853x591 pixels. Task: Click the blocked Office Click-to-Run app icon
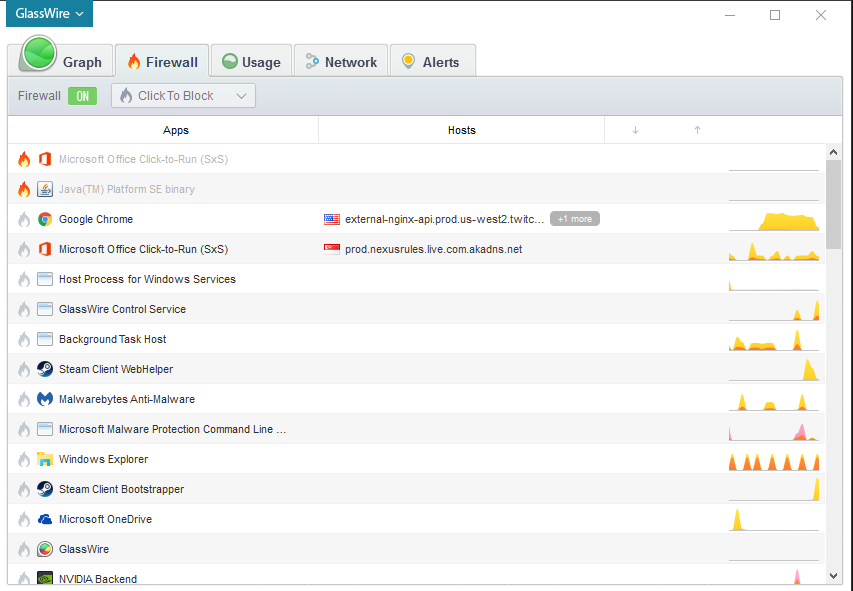[x=45, y=159]
